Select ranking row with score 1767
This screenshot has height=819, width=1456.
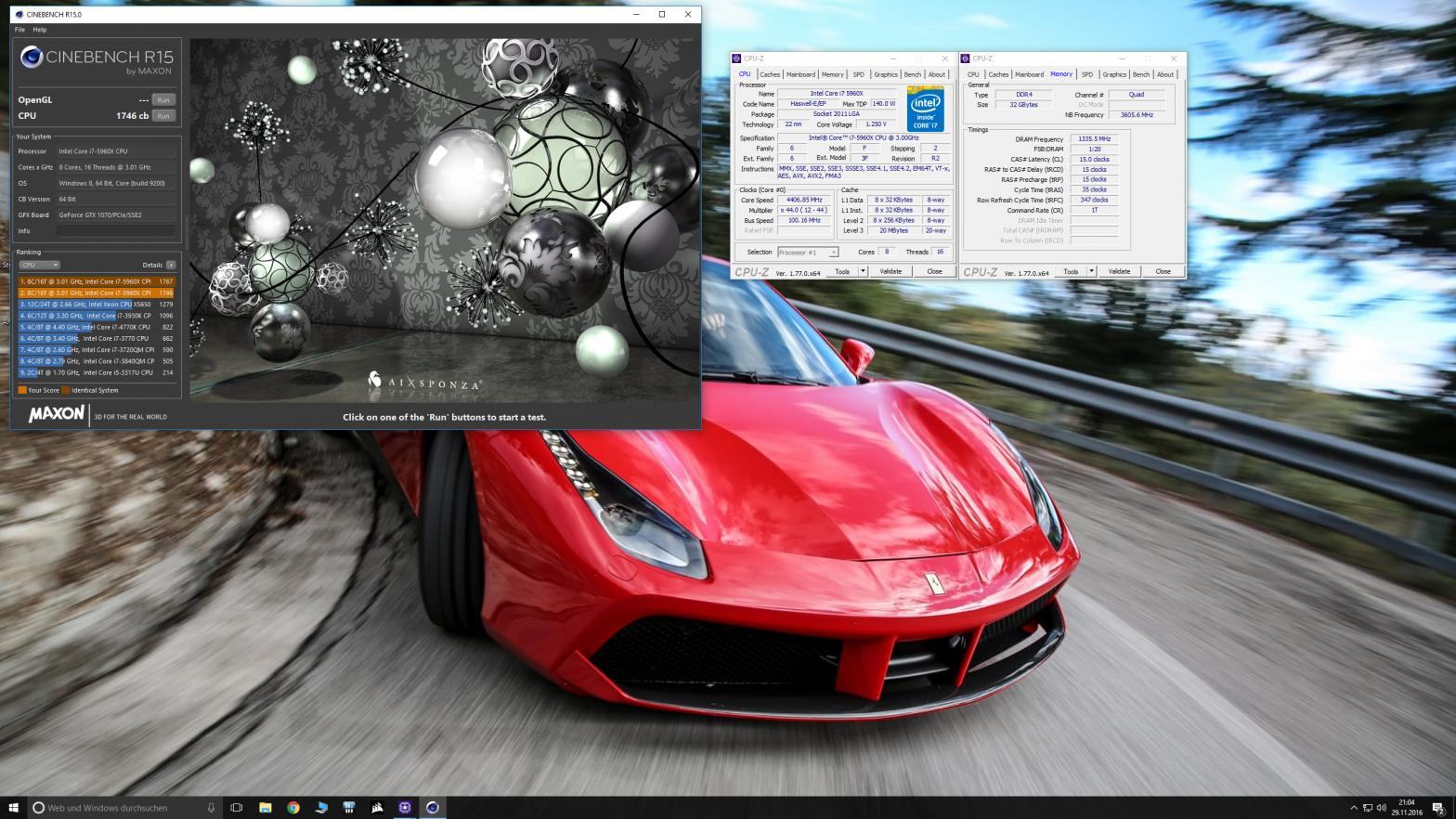coord(97,281)
